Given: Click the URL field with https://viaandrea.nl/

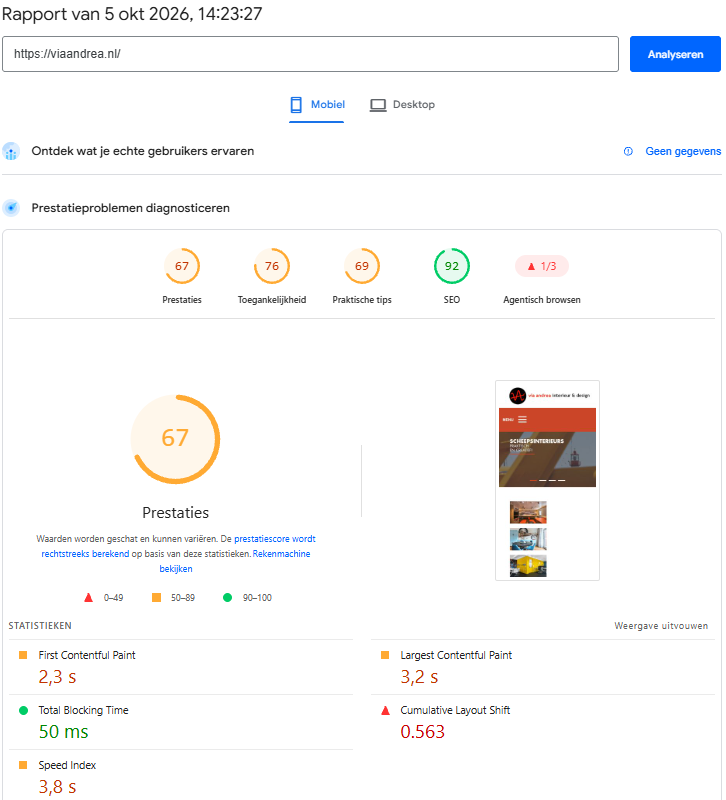Looking at the screenshot, I should tap(310, 54).
